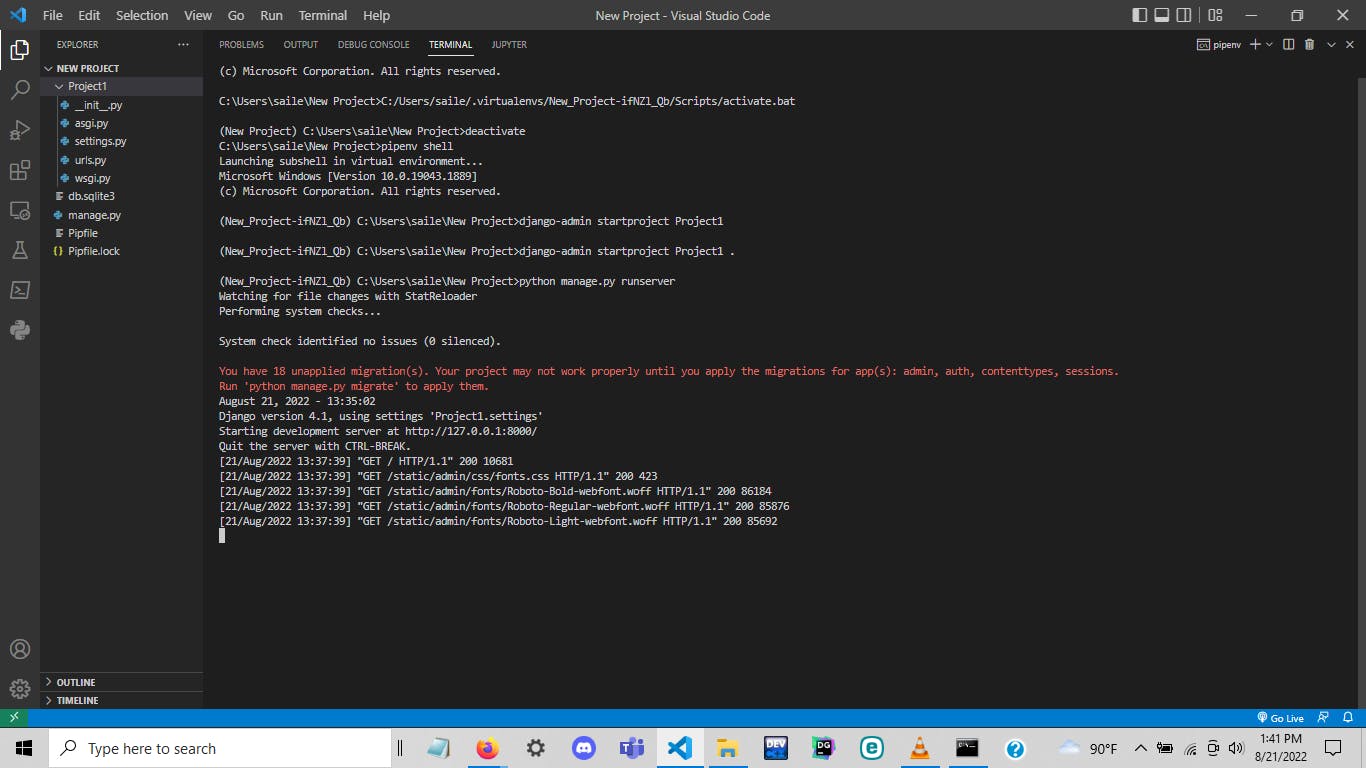
Task: Open the Go menu
Action: click(x=236, y=15)
